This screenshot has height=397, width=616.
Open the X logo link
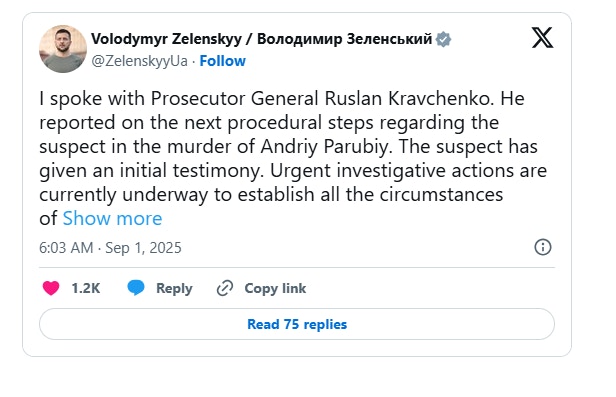pos(543,38)
